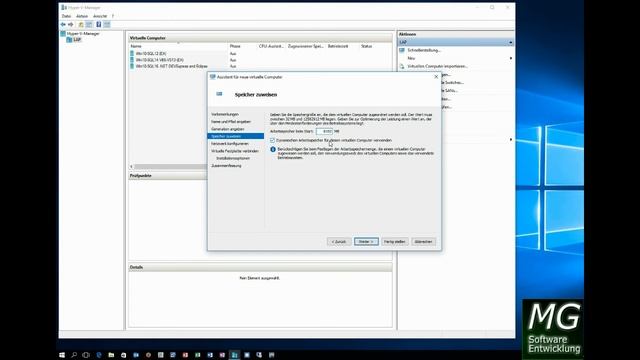Open the purple OneNote taskbar icon
Viewport: 640px width, 360px height.
222,355
